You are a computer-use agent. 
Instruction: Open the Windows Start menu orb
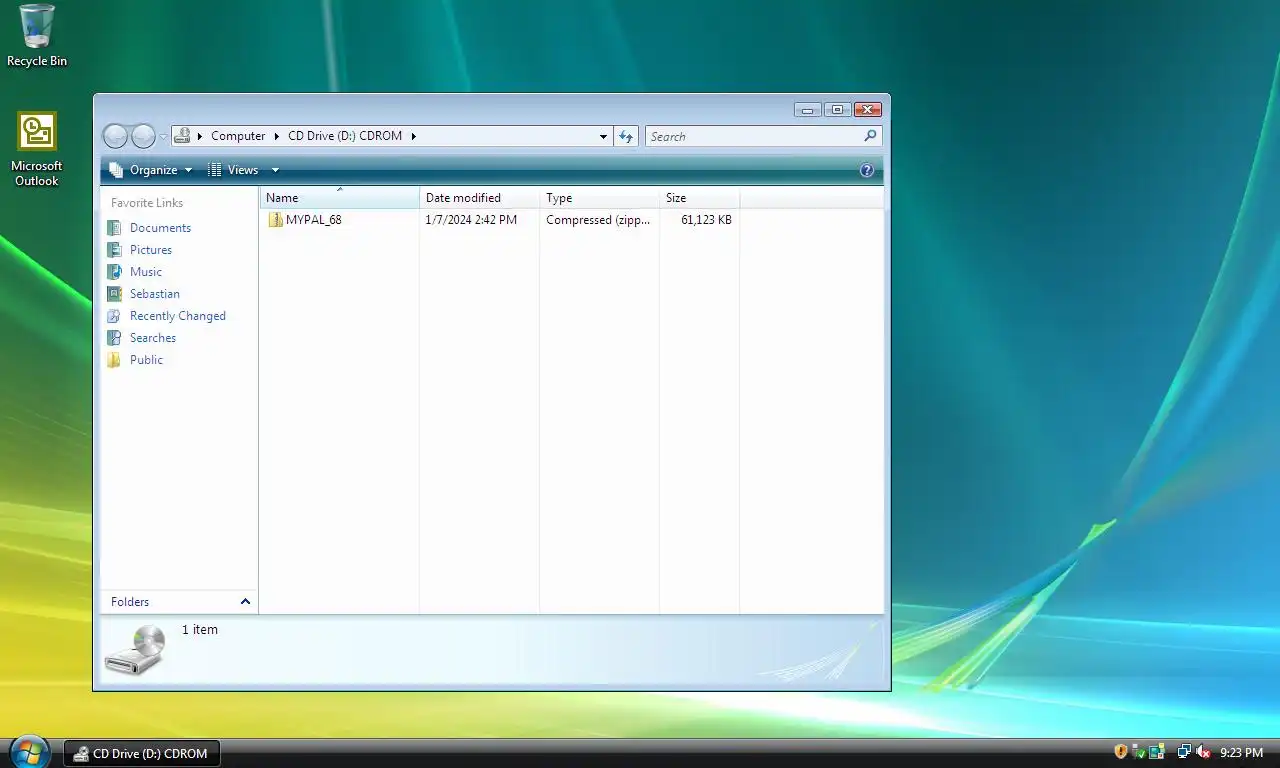(28, 751)
